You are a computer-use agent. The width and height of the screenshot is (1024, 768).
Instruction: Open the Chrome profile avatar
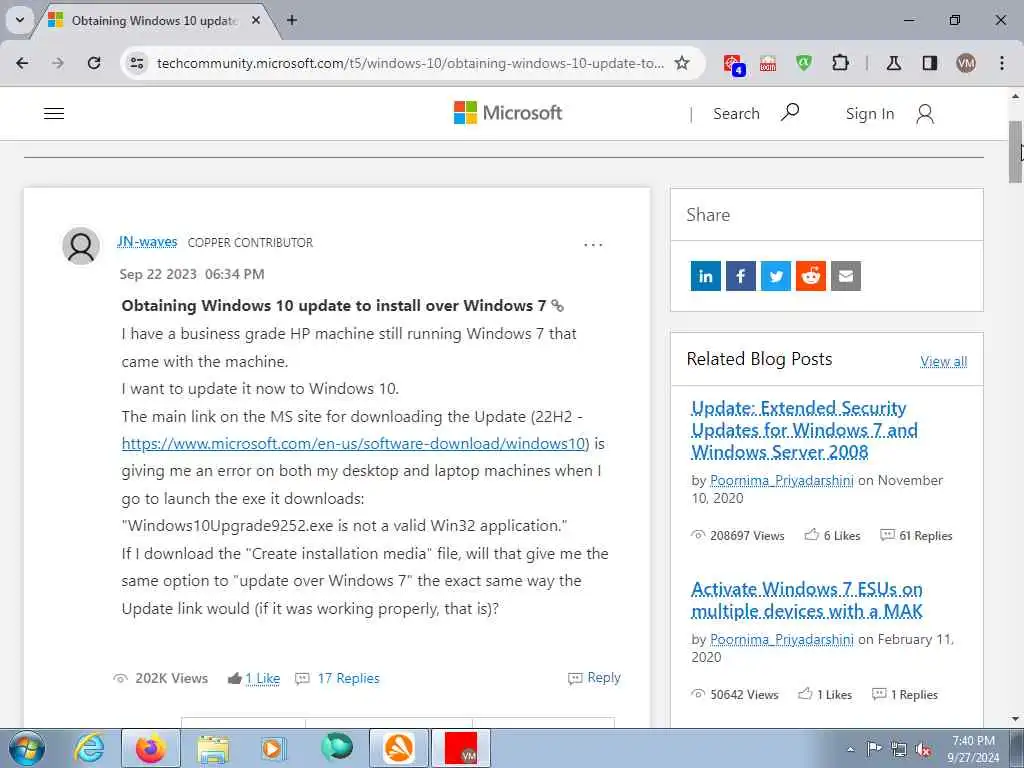pos(966,63)
